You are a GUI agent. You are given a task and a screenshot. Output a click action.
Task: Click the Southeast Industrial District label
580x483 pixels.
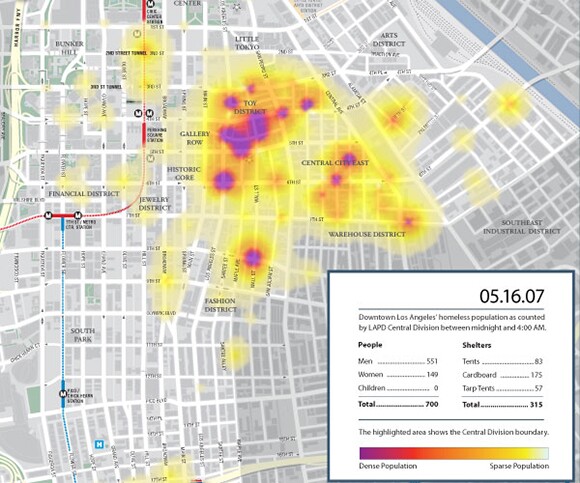coord(522,227)
